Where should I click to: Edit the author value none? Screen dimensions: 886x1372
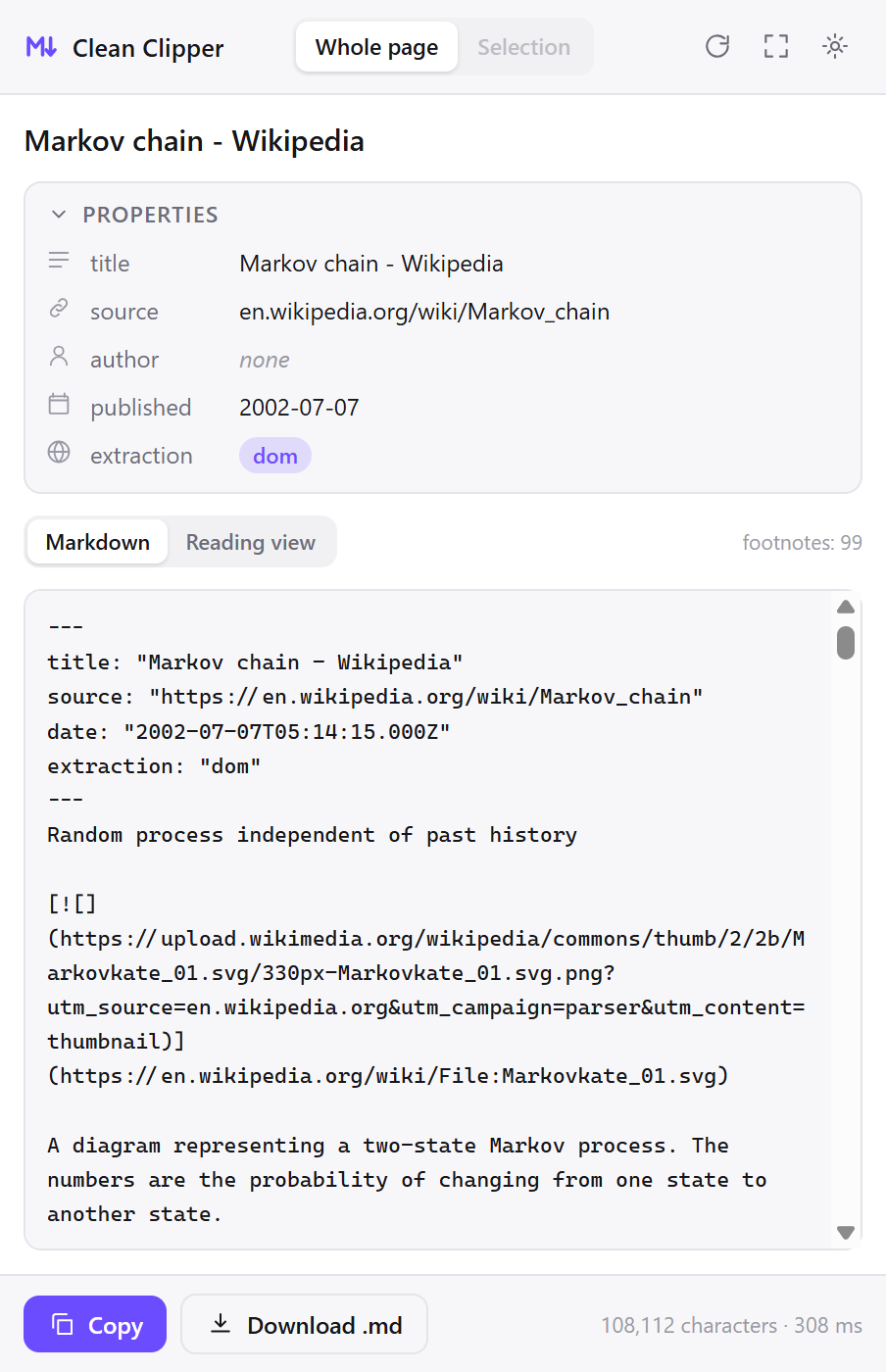[x=265, y=360]
